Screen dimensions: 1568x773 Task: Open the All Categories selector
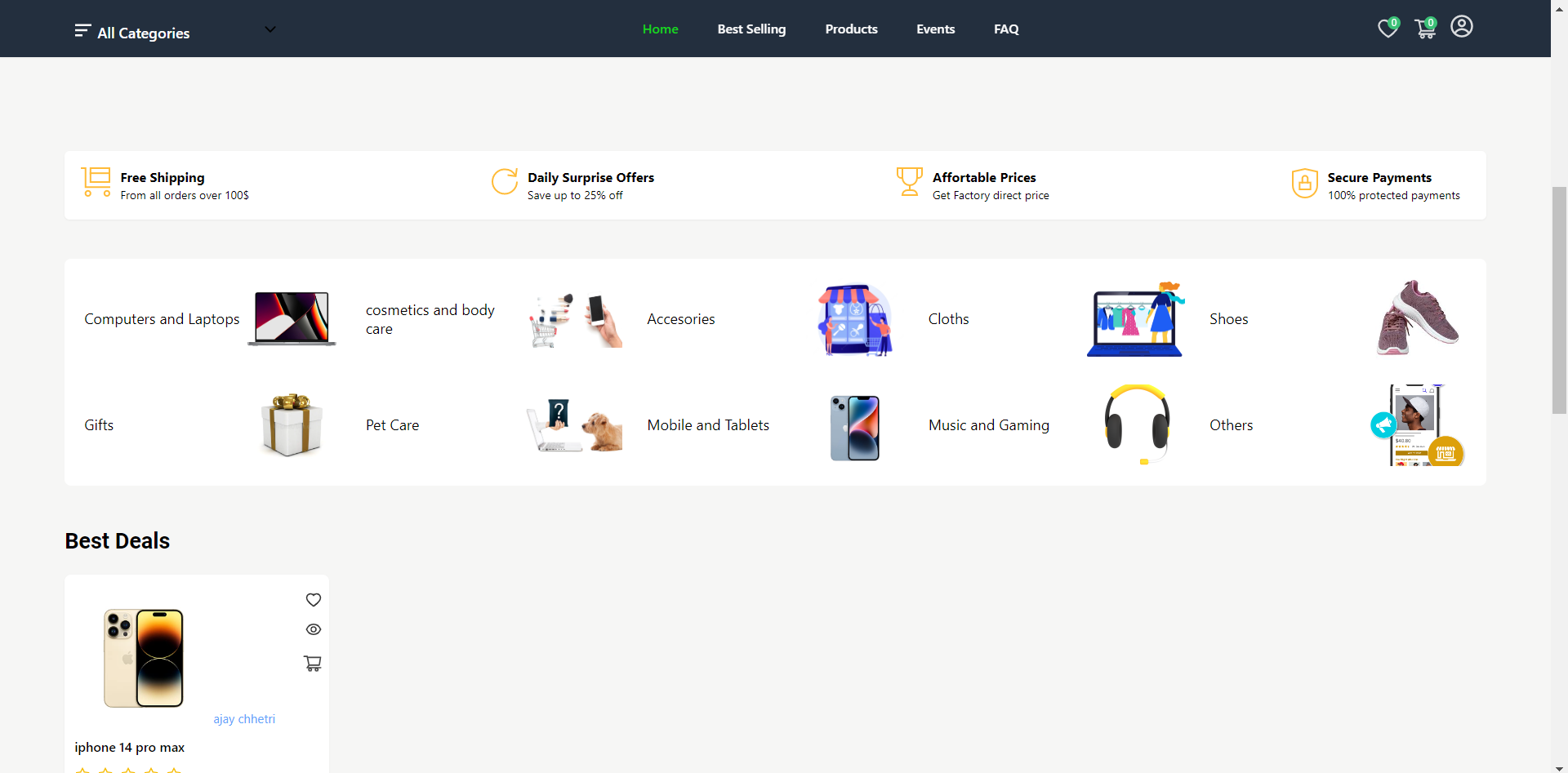point(143,33)
